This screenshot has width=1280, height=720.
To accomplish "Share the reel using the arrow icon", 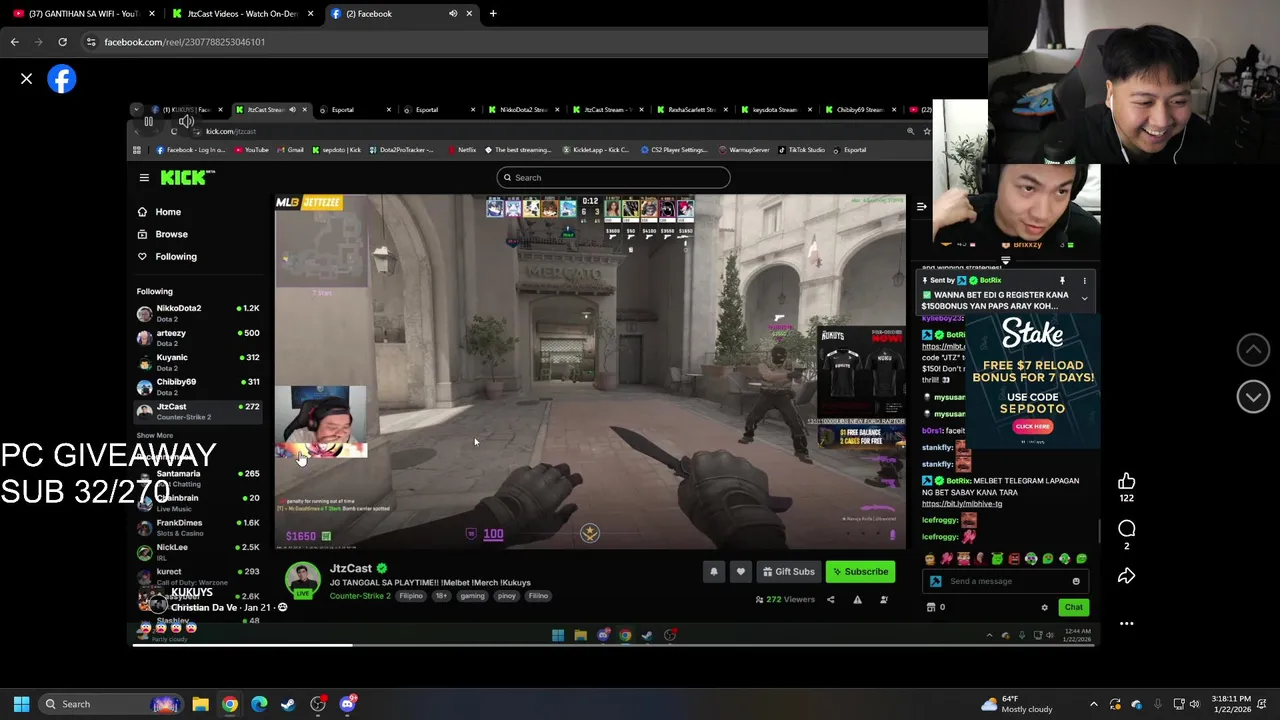I will click(1126, 576).
